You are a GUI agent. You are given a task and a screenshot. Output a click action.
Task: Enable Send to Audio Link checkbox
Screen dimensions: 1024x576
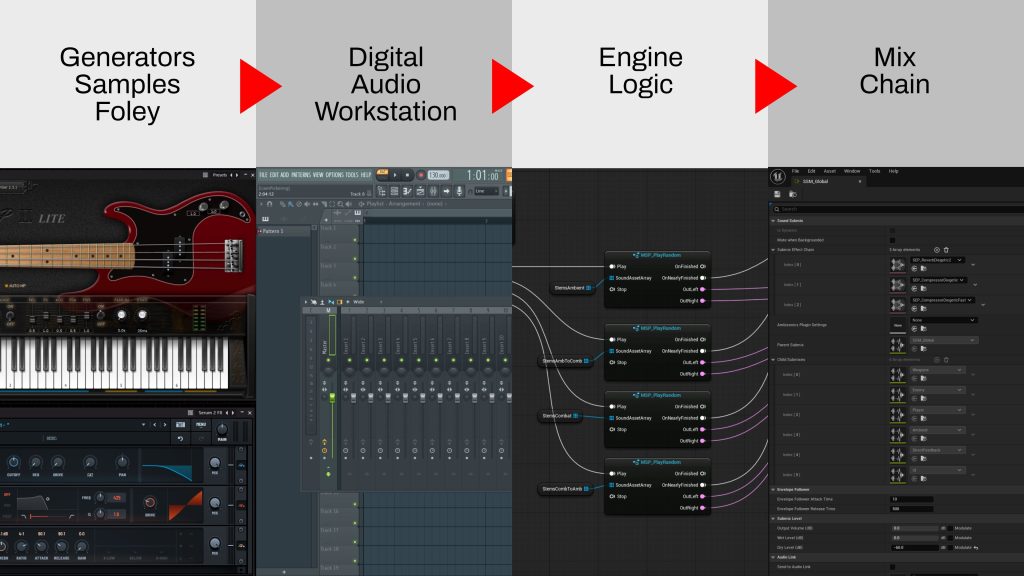[x=893, y=567]
